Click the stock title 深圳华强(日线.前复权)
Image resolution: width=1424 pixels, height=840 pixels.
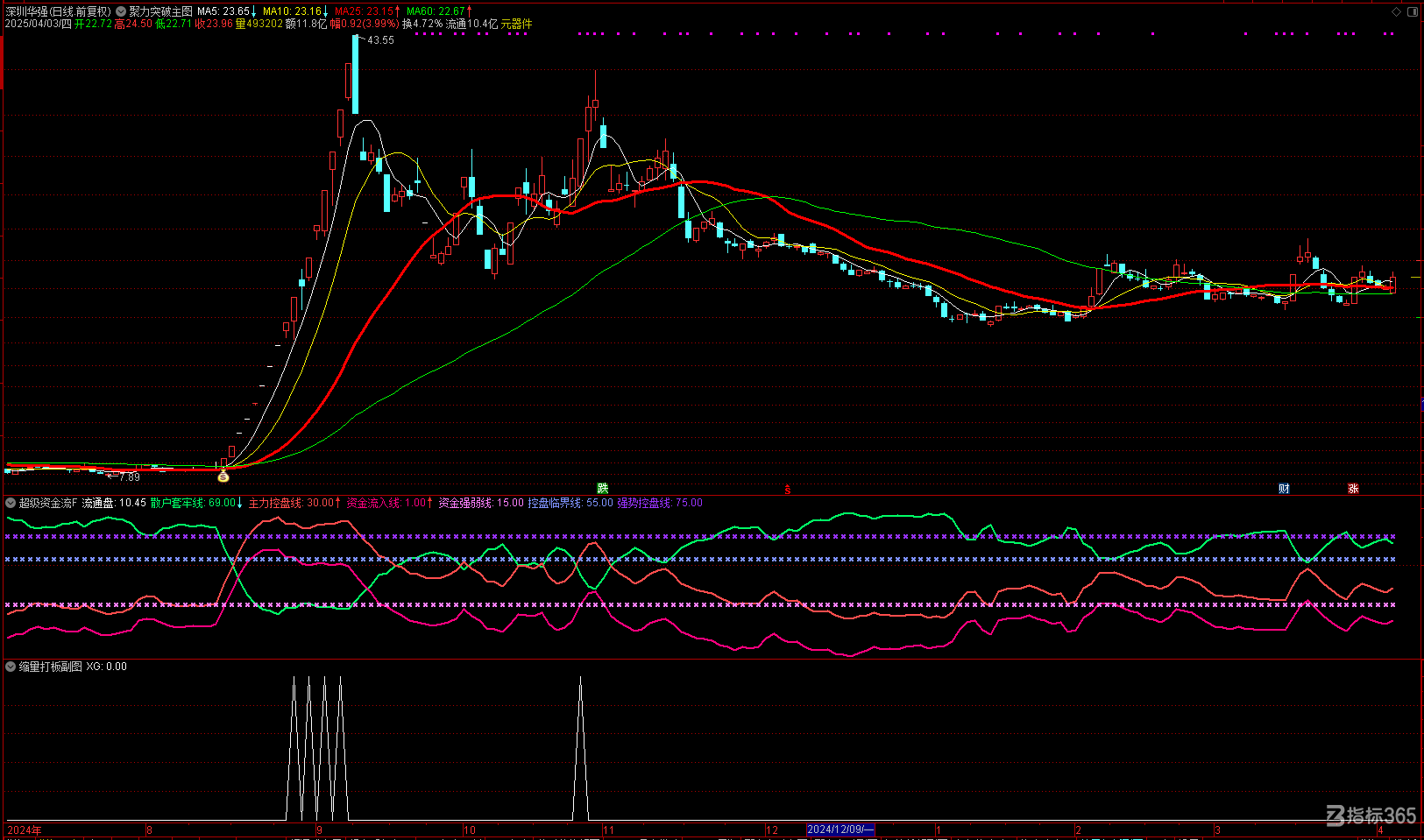pyautogui.click(x=59, y=11)
